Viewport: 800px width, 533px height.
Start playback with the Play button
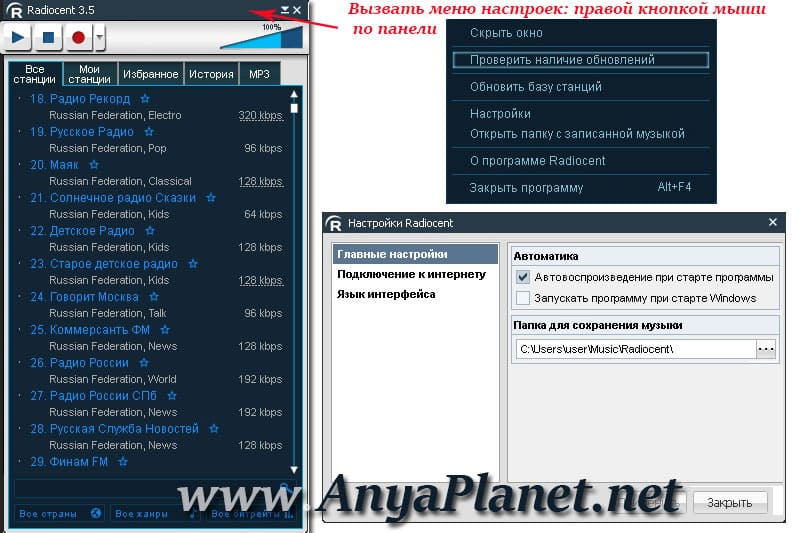pyautogui.click(x=18, y=37)
